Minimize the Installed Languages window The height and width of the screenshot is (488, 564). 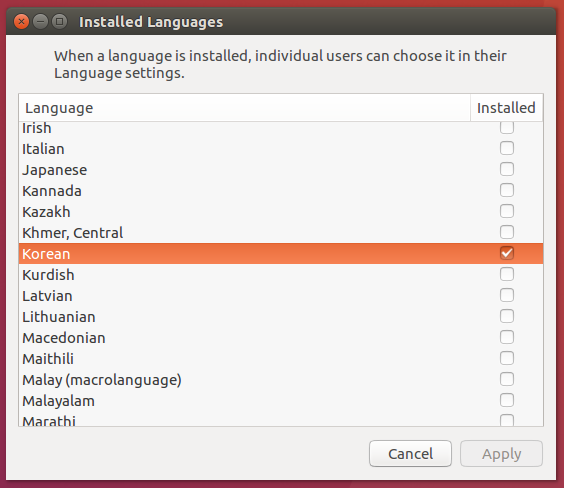[x=40, y=22]
